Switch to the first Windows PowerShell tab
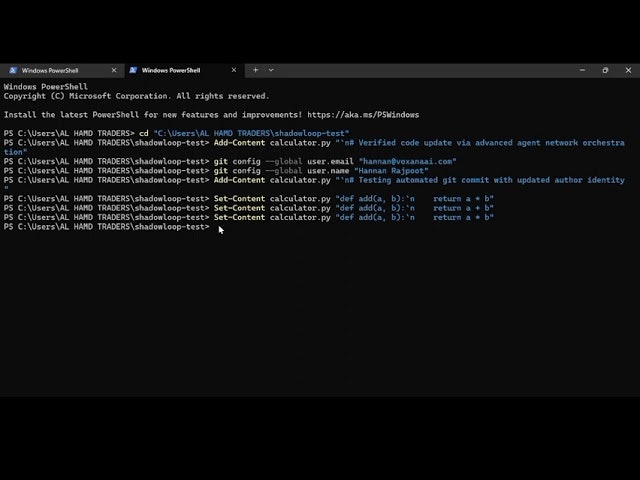This screenshot has height=480, width=640. point(62,71)
